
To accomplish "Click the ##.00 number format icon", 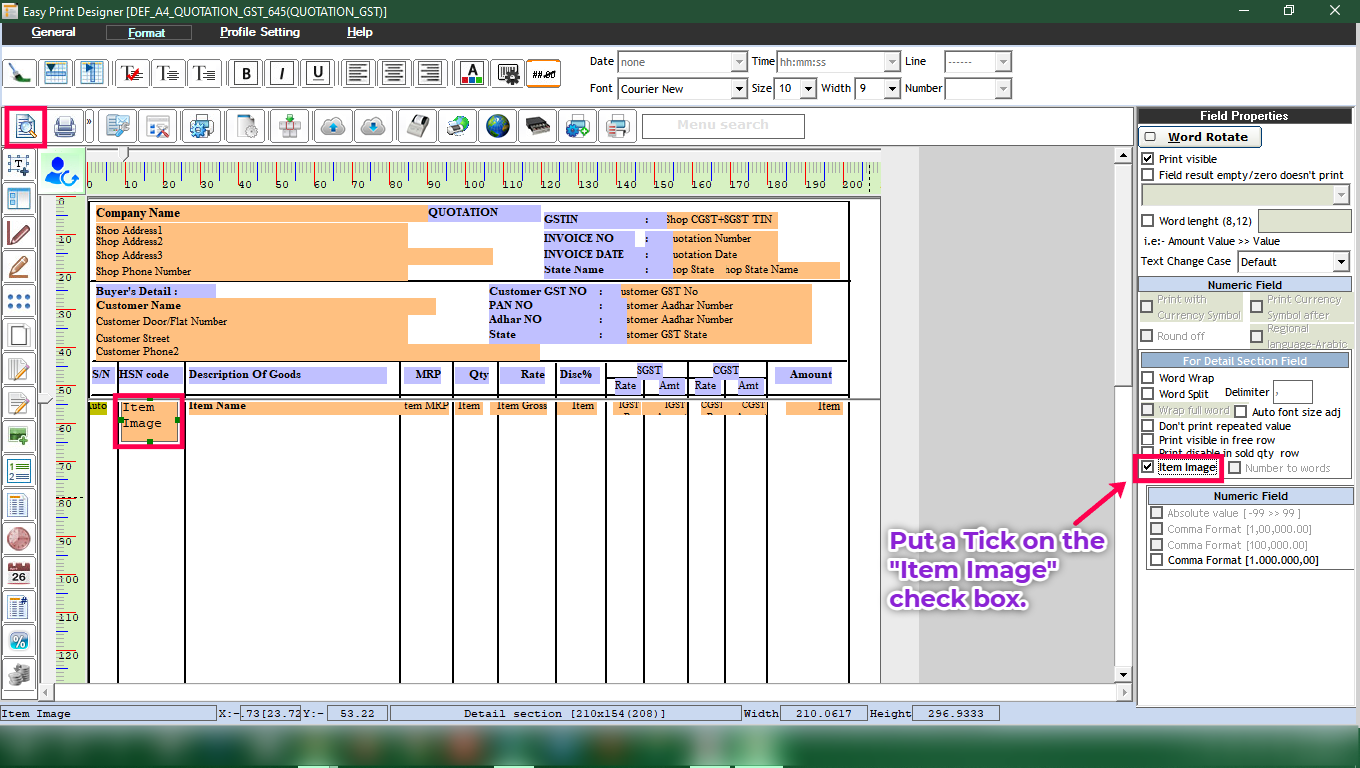I will (x=544, y=73).
